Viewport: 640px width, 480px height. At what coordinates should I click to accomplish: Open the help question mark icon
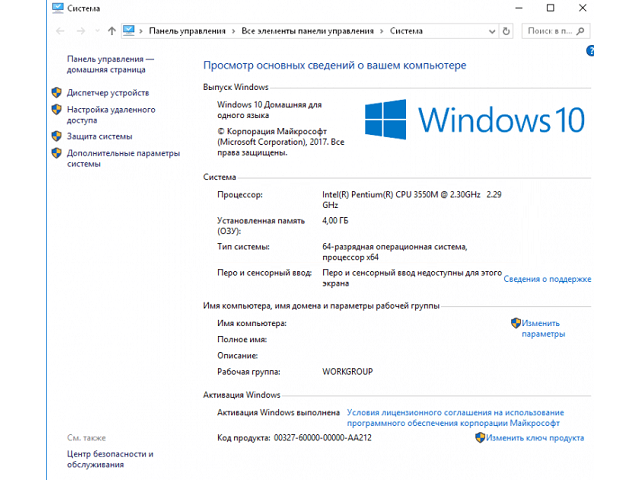[x=590, y=51]
